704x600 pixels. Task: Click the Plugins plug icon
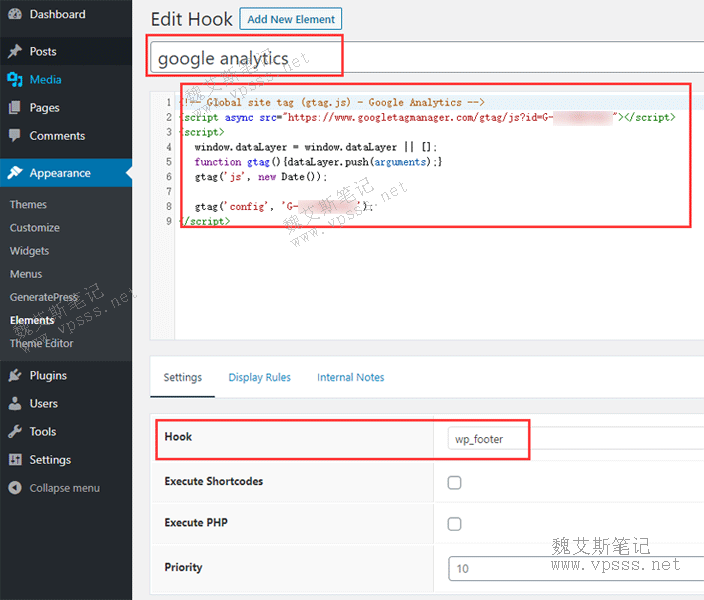[x=15, y=375]
